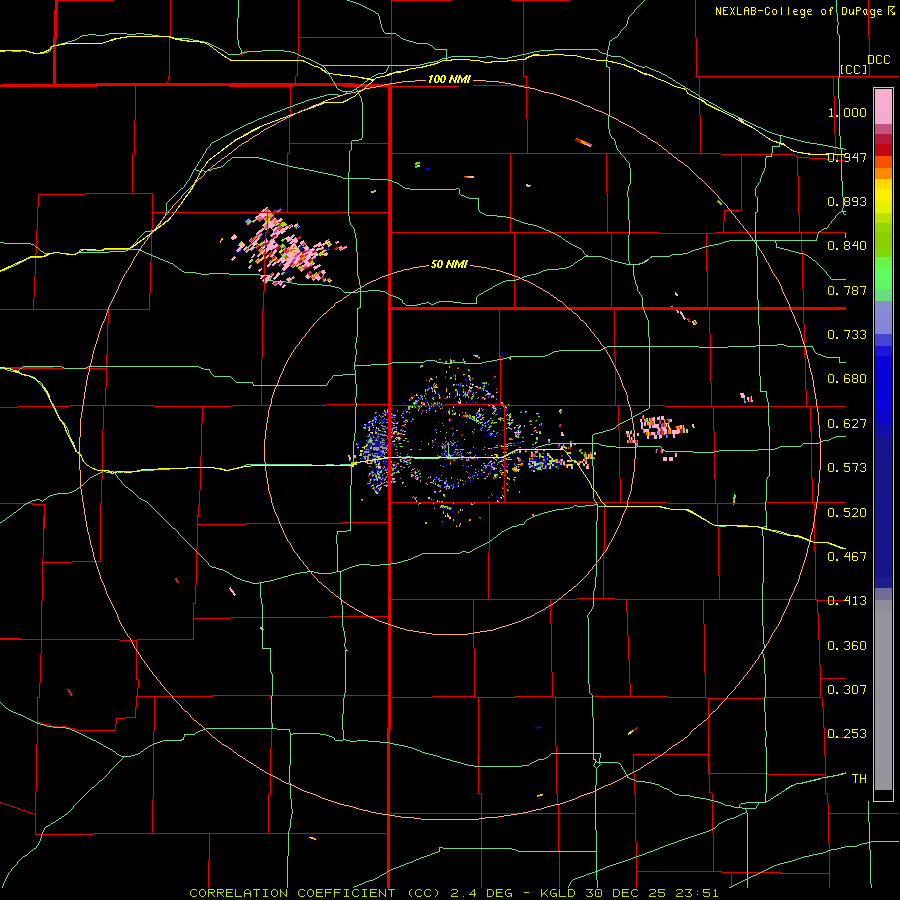
Task: Select the 1.000 scale value
Action: (x=847, y=112)
